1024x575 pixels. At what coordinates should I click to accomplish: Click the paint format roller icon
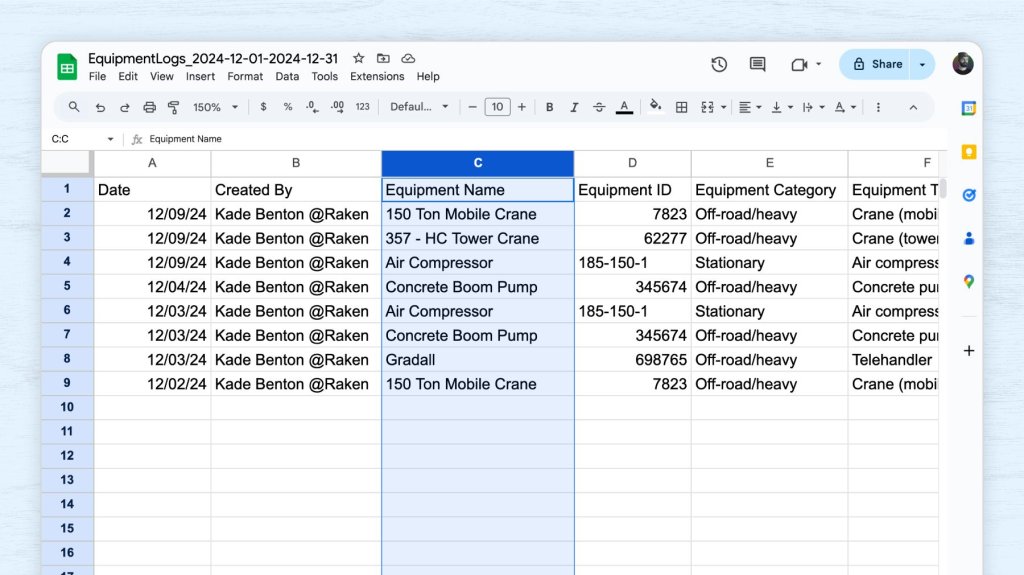(173, 107)
